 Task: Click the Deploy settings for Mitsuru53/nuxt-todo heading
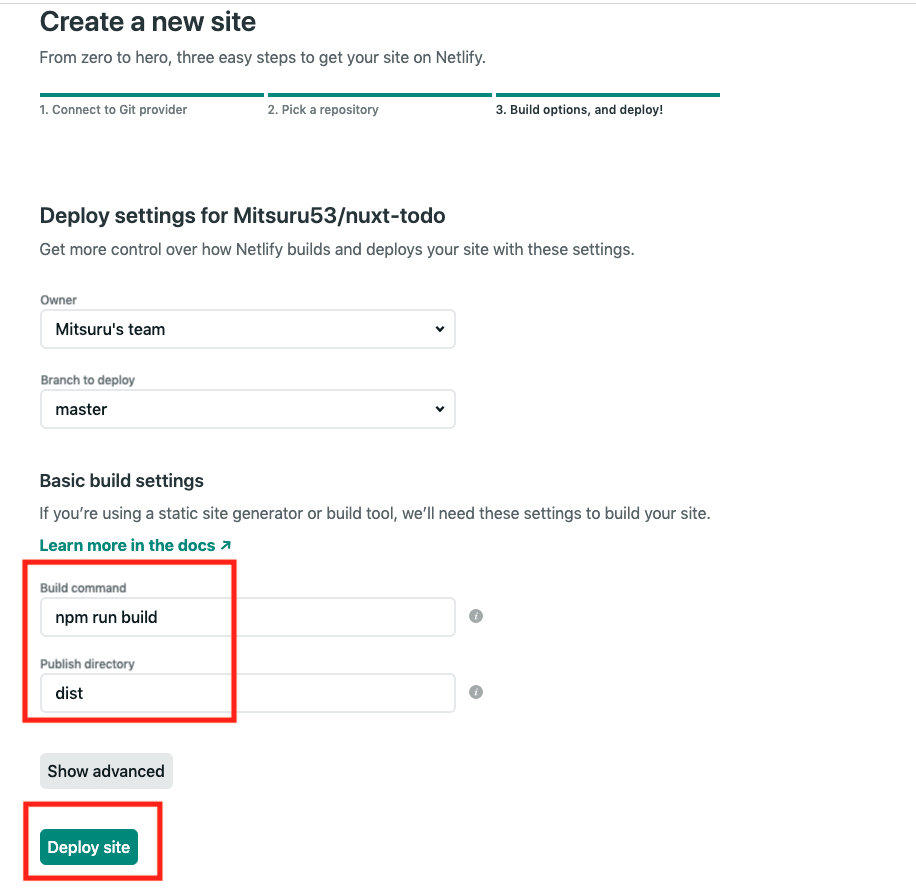click(x=242, y=215)
